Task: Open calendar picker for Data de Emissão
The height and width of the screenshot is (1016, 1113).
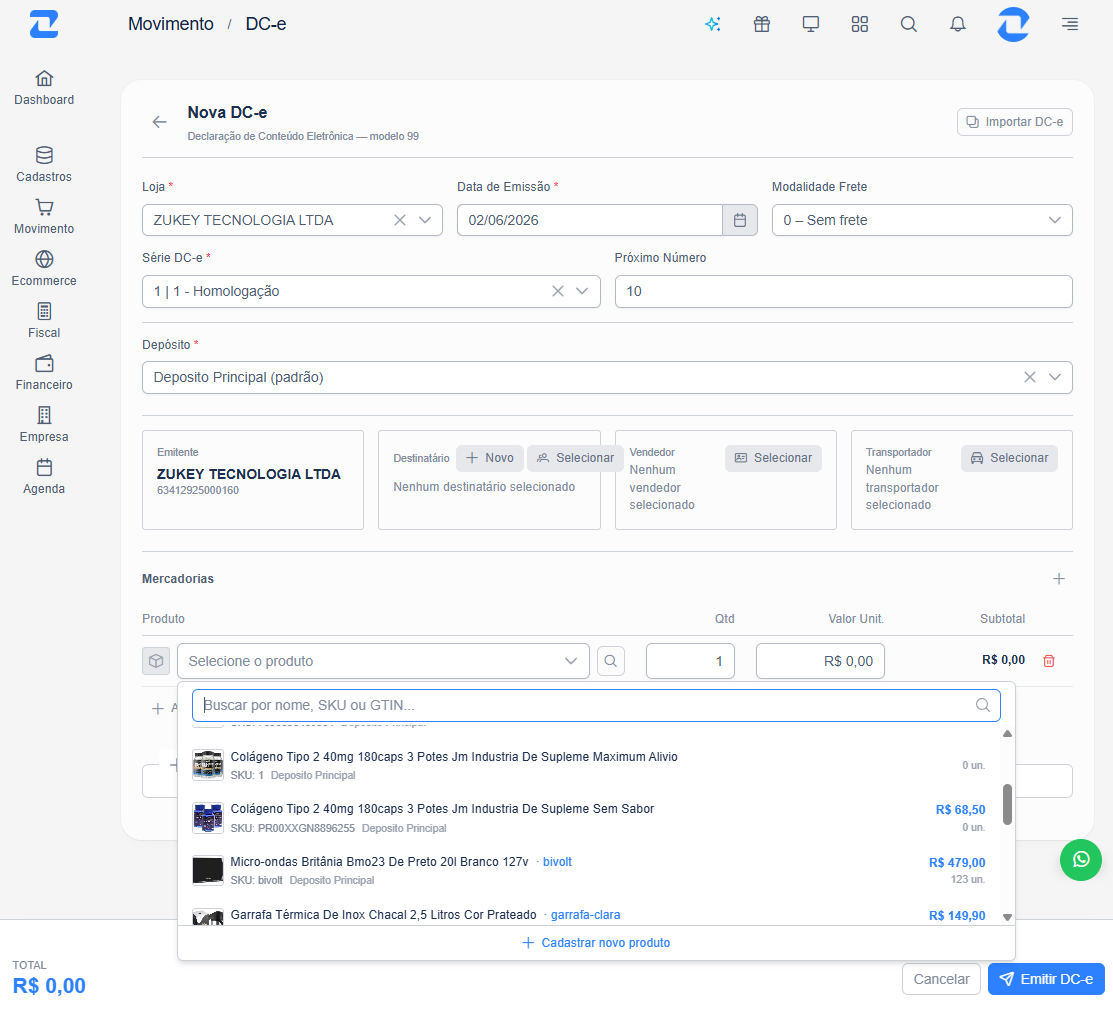Action: (x=740, y=220)
